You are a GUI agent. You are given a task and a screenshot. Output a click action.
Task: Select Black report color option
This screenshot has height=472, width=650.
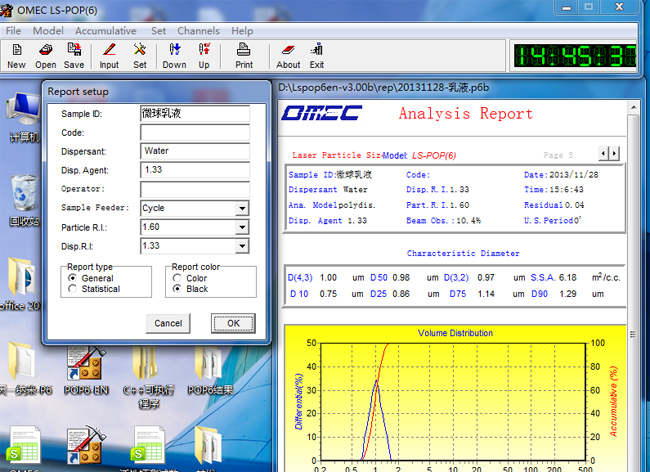[177, 289]
